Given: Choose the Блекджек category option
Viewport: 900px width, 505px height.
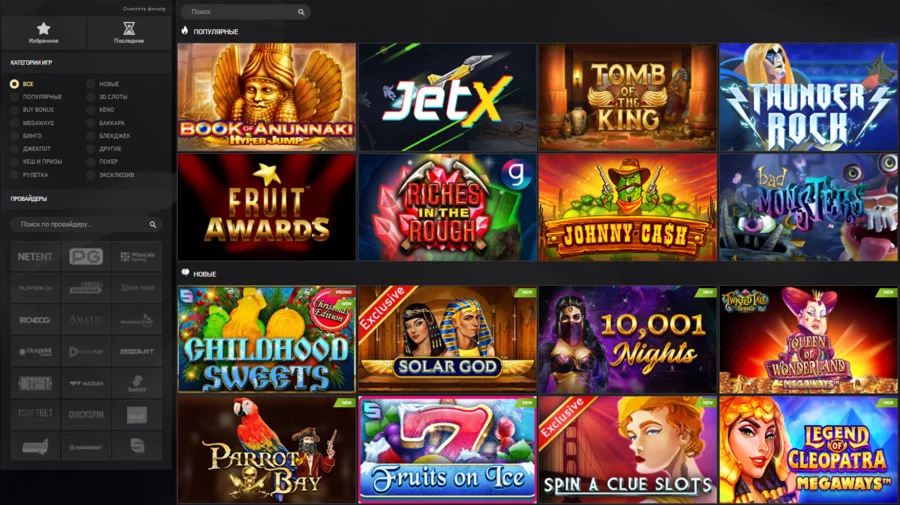Looking at the screenshot, I should pyautogui.click(x=108, y=136).
